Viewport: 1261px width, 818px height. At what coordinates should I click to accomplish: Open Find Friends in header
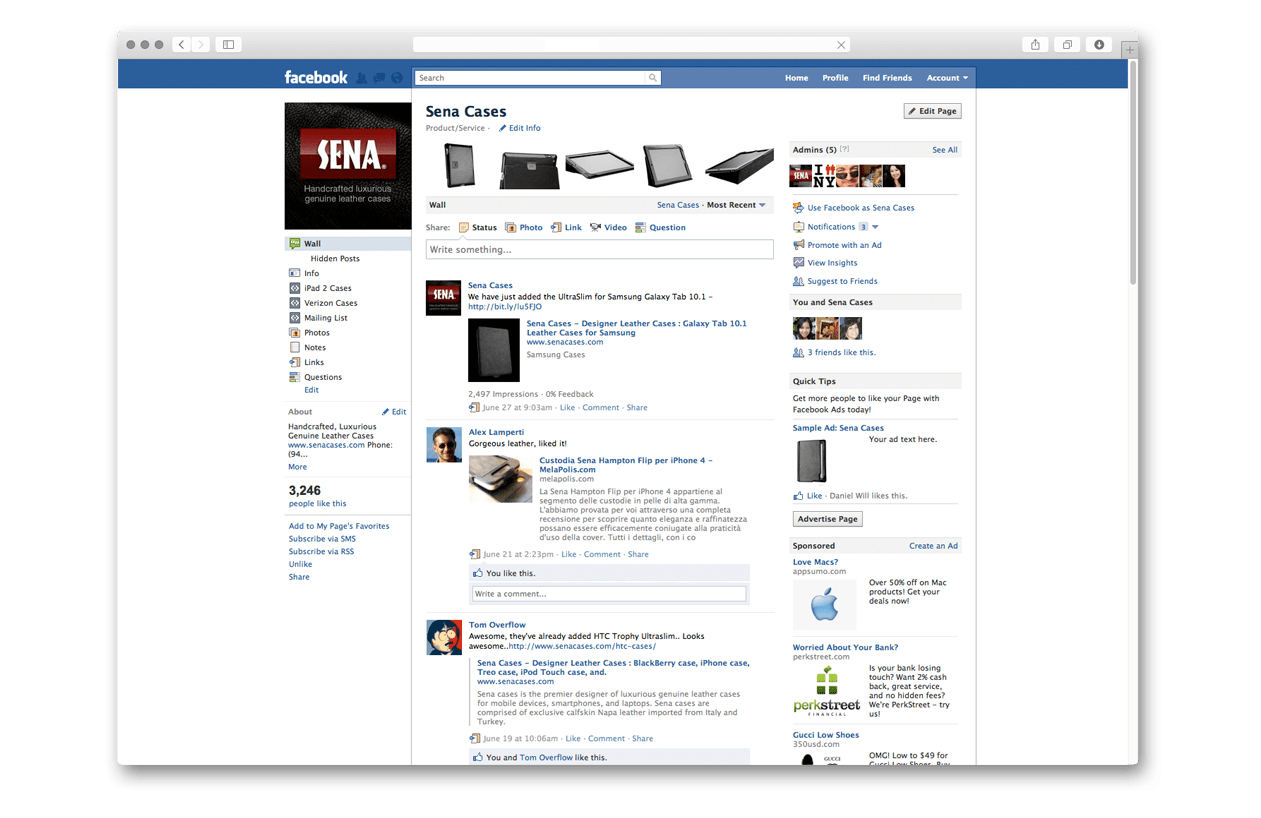[887, 78]
